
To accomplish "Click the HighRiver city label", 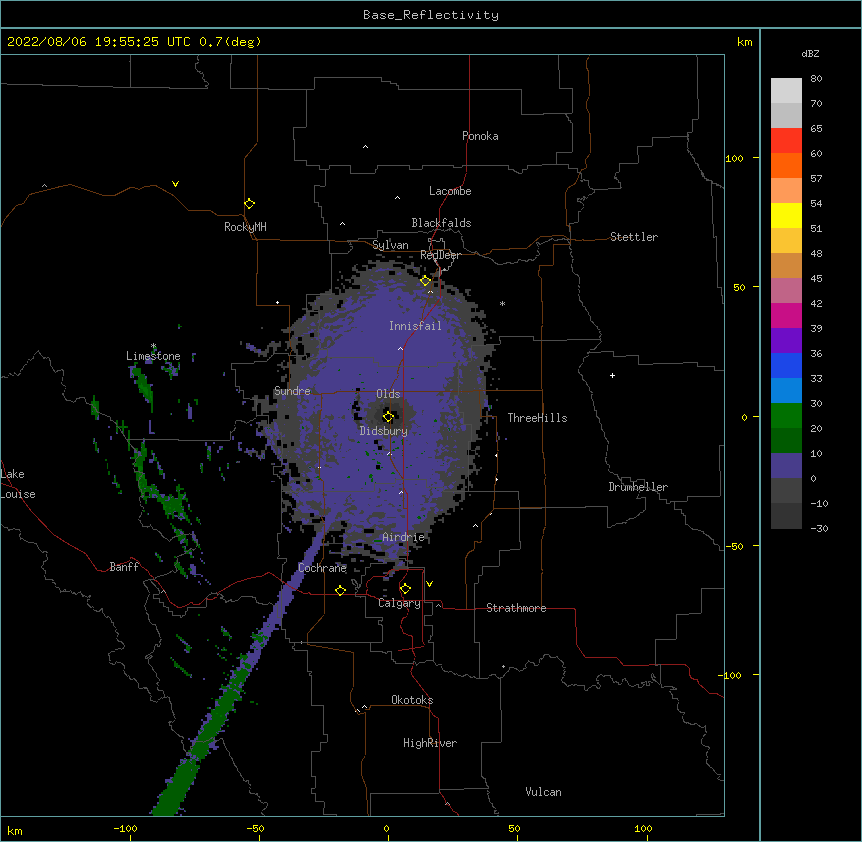I will pyautogui.click(x=430, y=743).
